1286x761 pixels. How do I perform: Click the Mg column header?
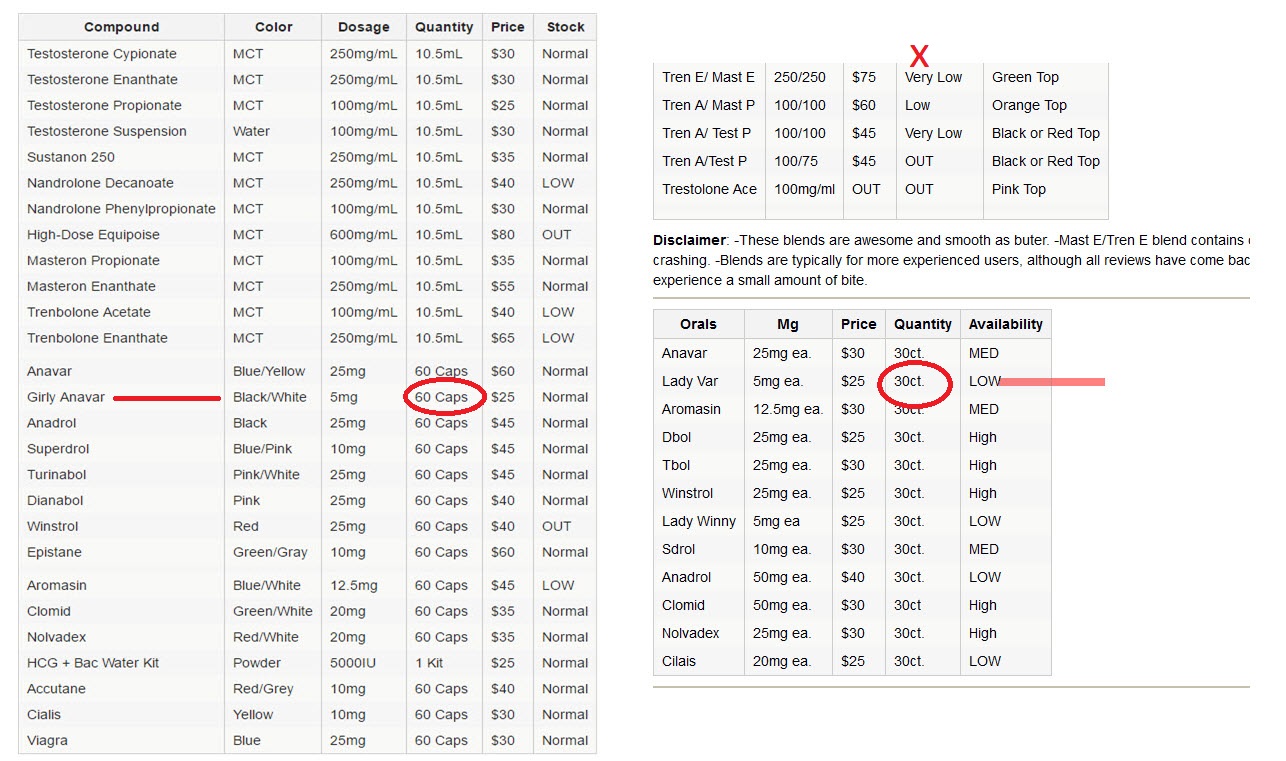788,324
